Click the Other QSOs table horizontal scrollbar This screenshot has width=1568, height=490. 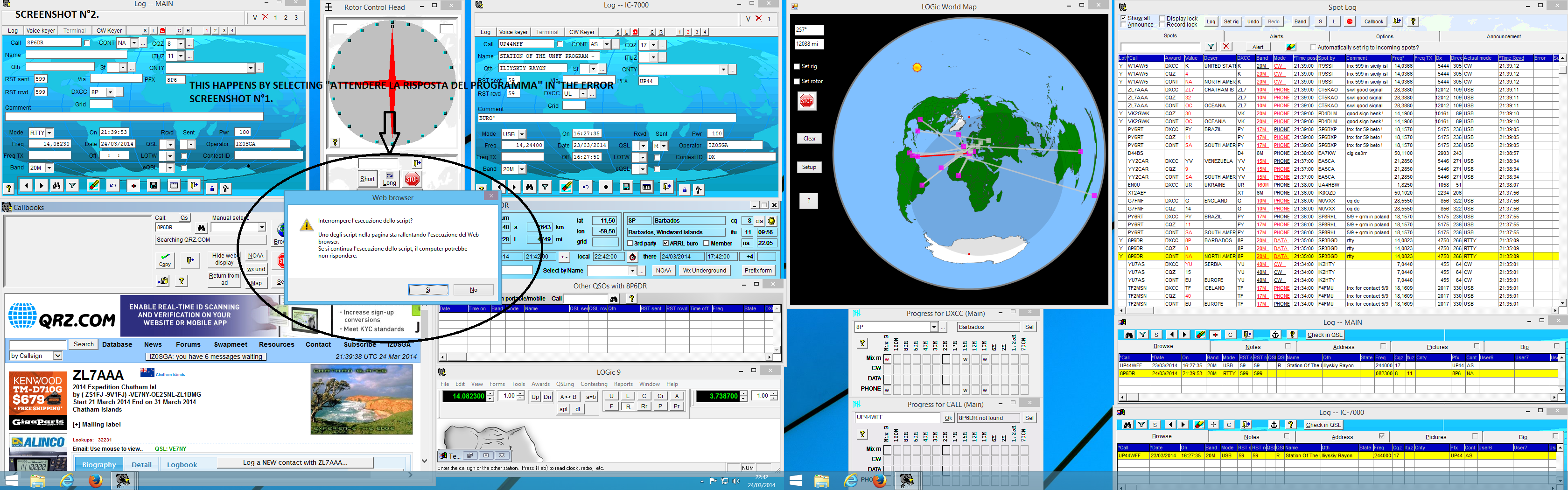tap(606, 357)
